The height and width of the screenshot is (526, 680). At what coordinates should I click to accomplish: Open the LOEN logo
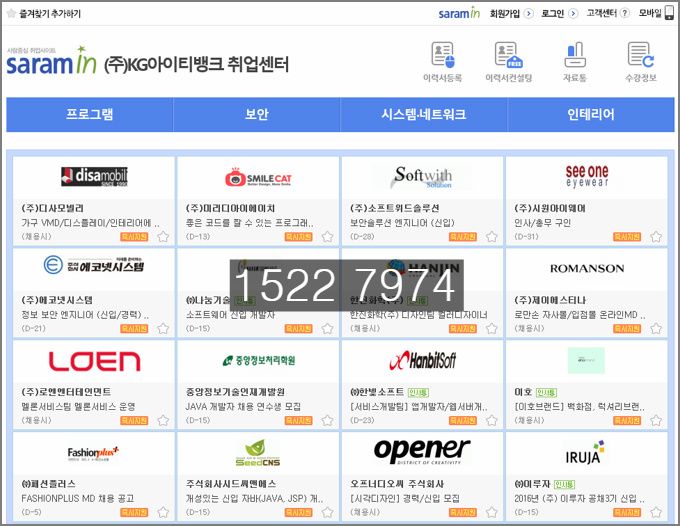tap(94, 361)
